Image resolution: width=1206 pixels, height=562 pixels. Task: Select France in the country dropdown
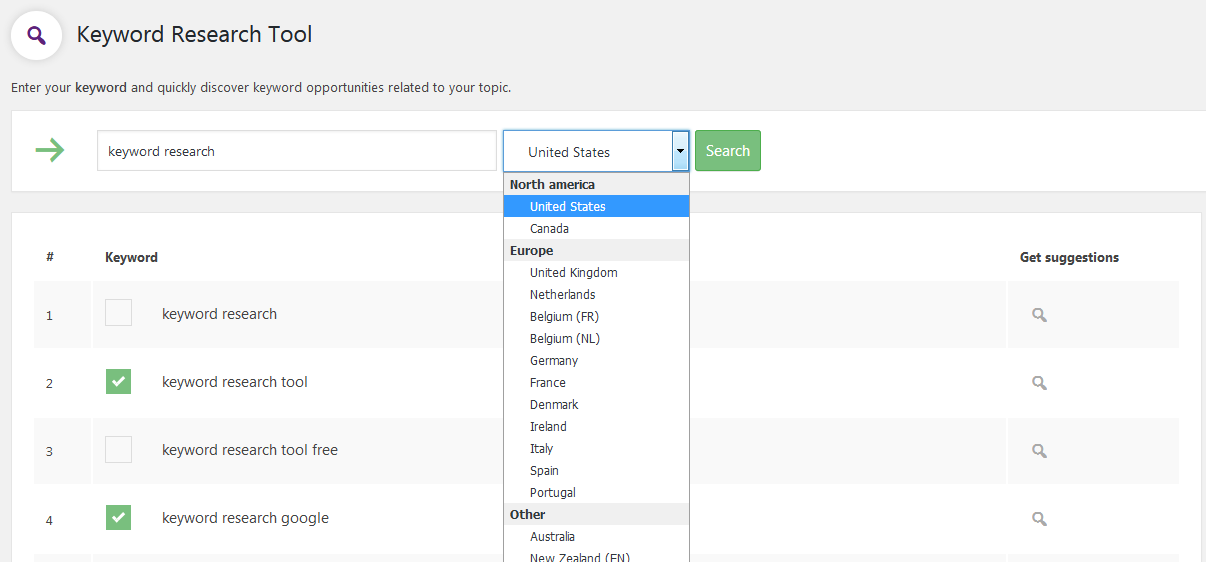pos(548,383)
